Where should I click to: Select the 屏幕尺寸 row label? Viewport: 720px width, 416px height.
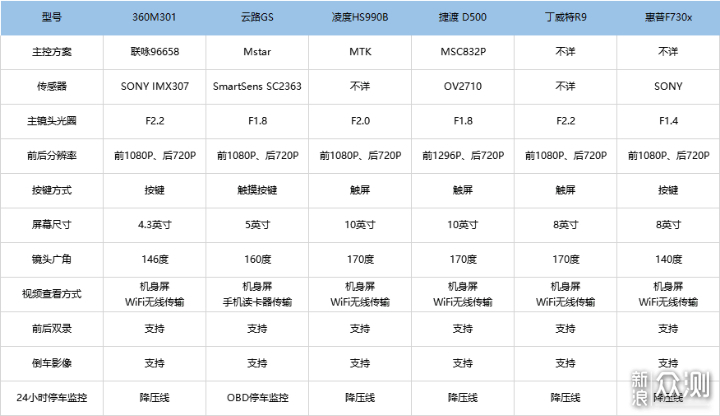51,225
